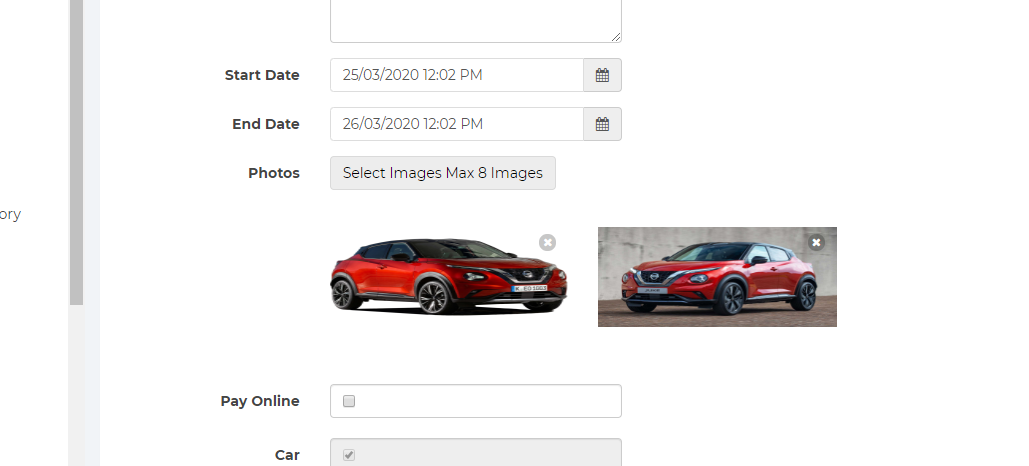The image size is (1029, 466).
Task: Click the Car label
Action: pyautogui.click(x=287, y=455)
